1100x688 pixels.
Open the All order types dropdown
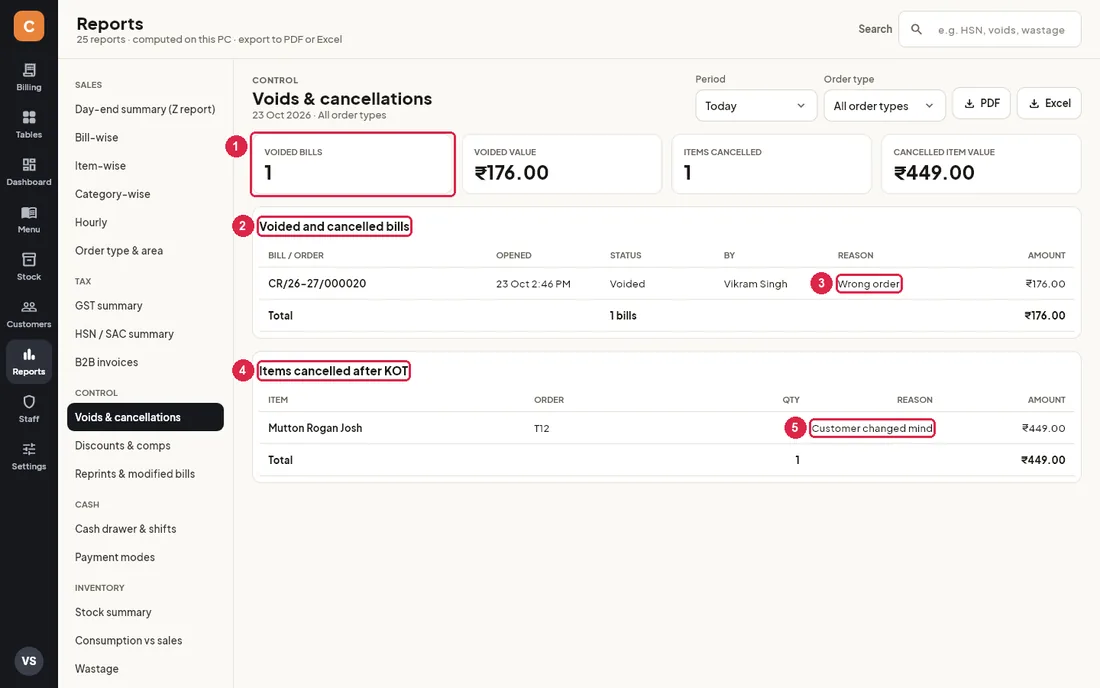(884, 106)
